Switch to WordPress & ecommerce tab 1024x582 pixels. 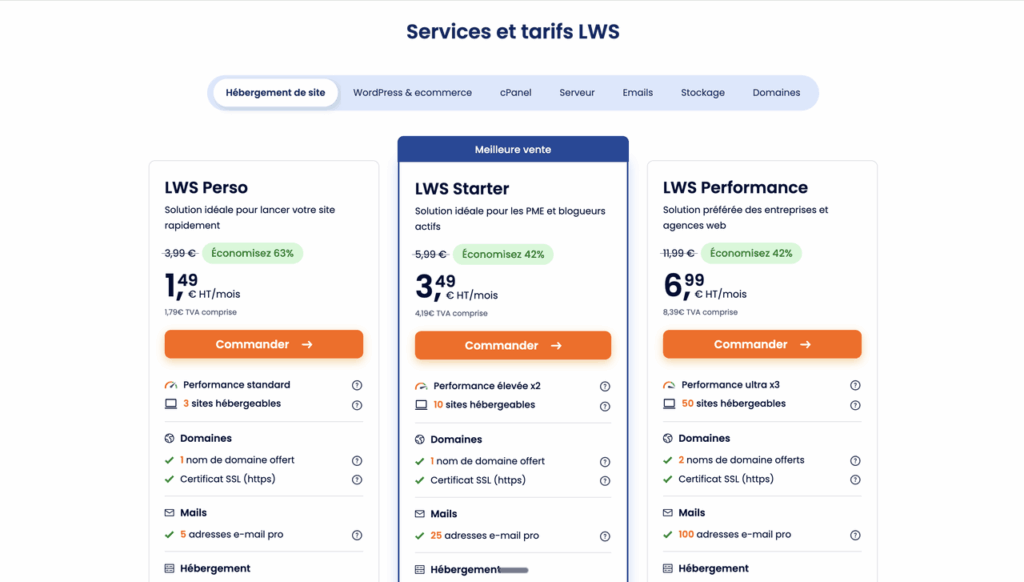point(412,93)
